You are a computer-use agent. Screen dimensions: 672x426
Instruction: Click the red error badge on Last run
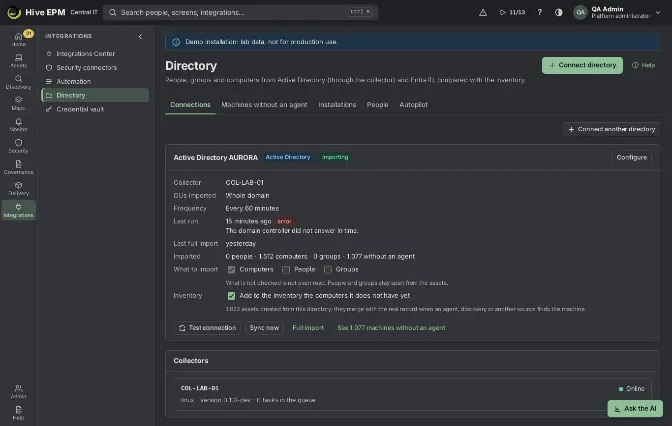pos(284,222)
